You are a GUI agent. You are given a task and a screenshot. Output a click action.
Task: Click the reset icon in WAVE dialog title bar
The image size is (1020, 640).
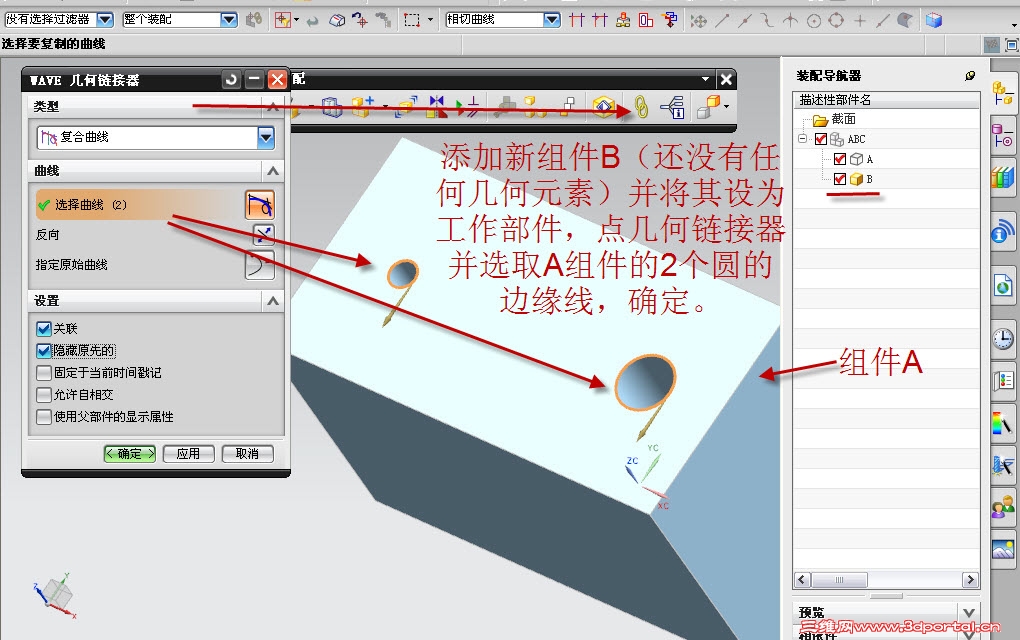[231, 79]
